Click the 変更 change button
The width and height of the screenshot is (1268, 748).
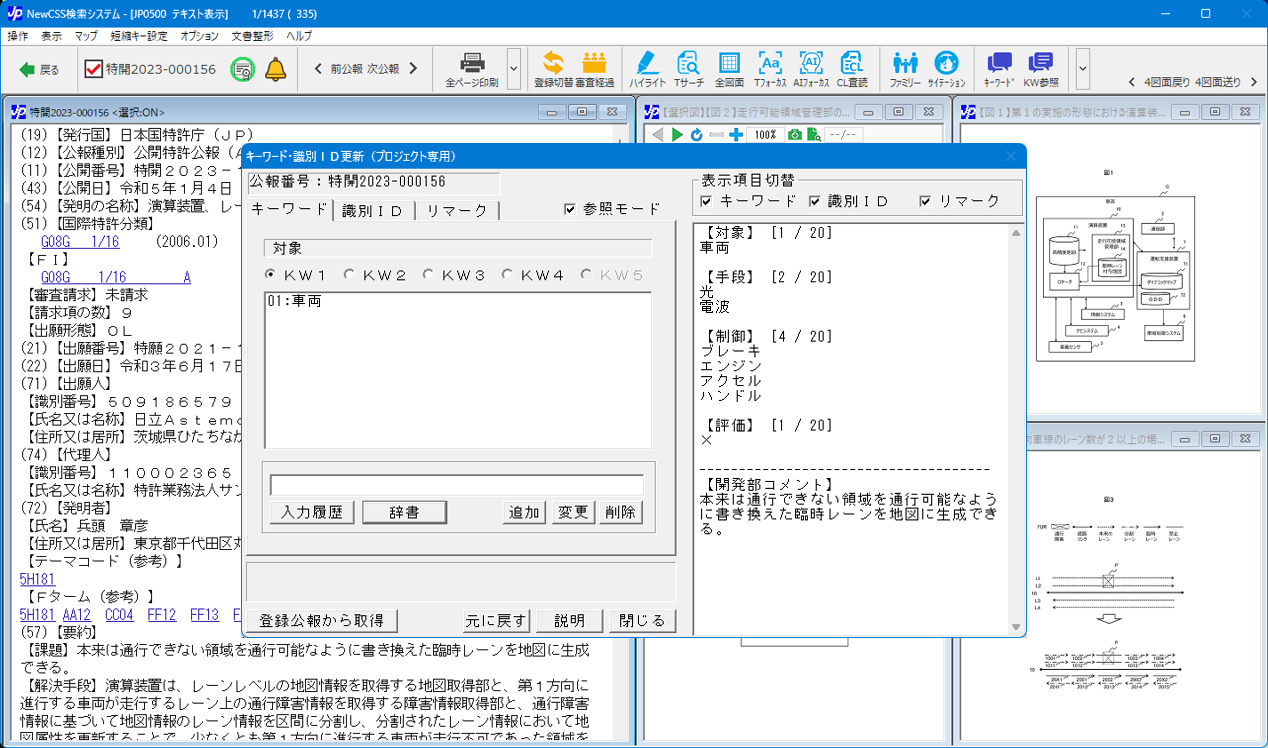pos(573,512)
